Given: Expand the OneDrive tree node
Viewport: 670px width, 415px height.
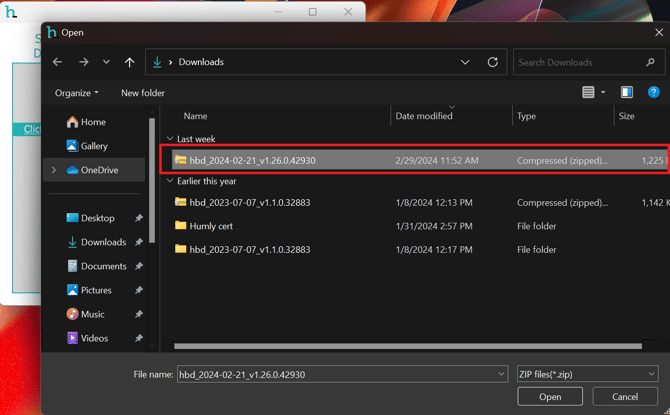Looking at the screenshot, I should tap(54, 170).
